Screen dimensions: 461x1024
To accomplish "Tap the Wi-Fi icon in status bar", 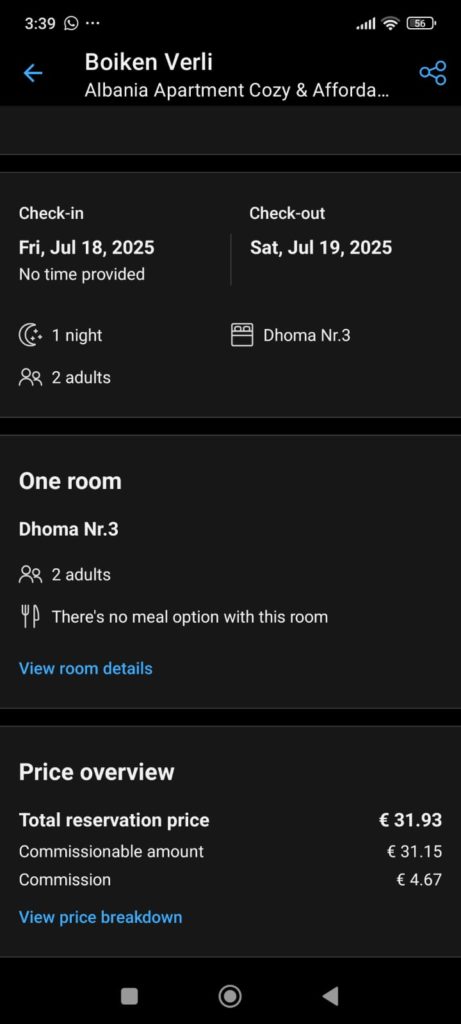I will tap(390, 24).
